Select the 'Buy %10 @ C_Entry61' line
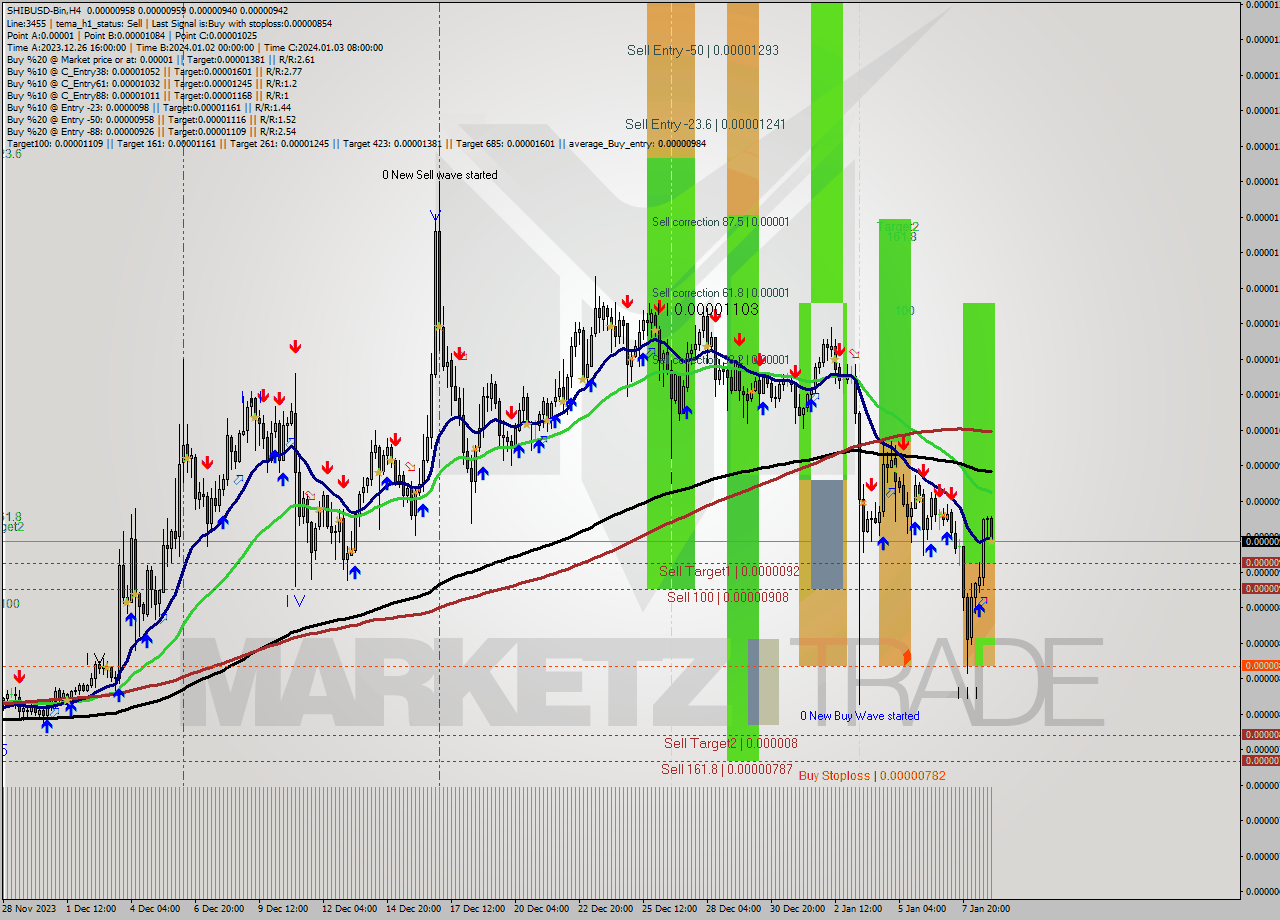 [x=151, y=83]
